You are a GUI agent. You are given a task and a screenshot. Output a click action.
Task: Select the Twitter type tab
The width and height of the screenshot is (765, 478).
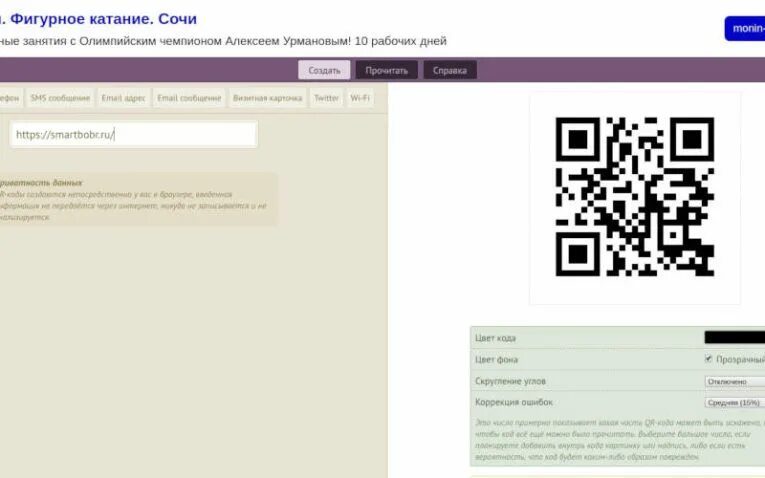coord(326,98)
